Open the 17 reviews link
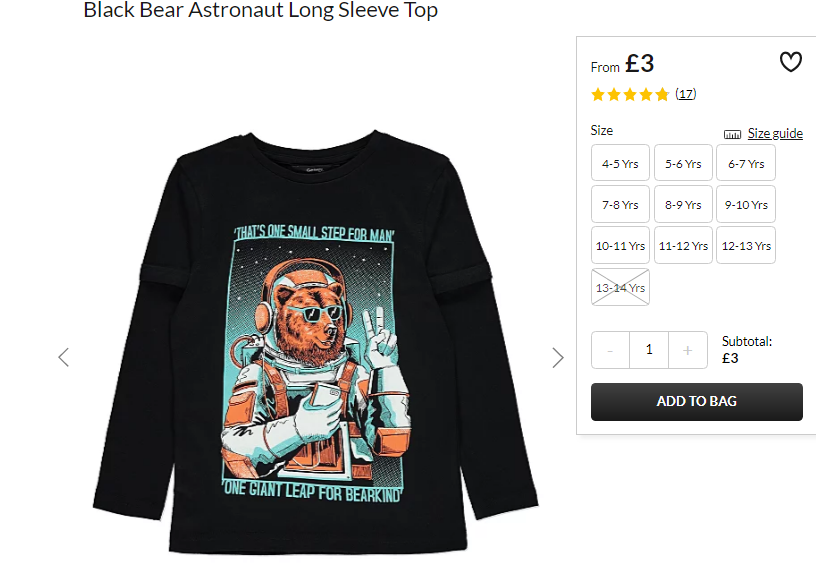This screenshot has width=816, height=574. (x=685, y=94)
